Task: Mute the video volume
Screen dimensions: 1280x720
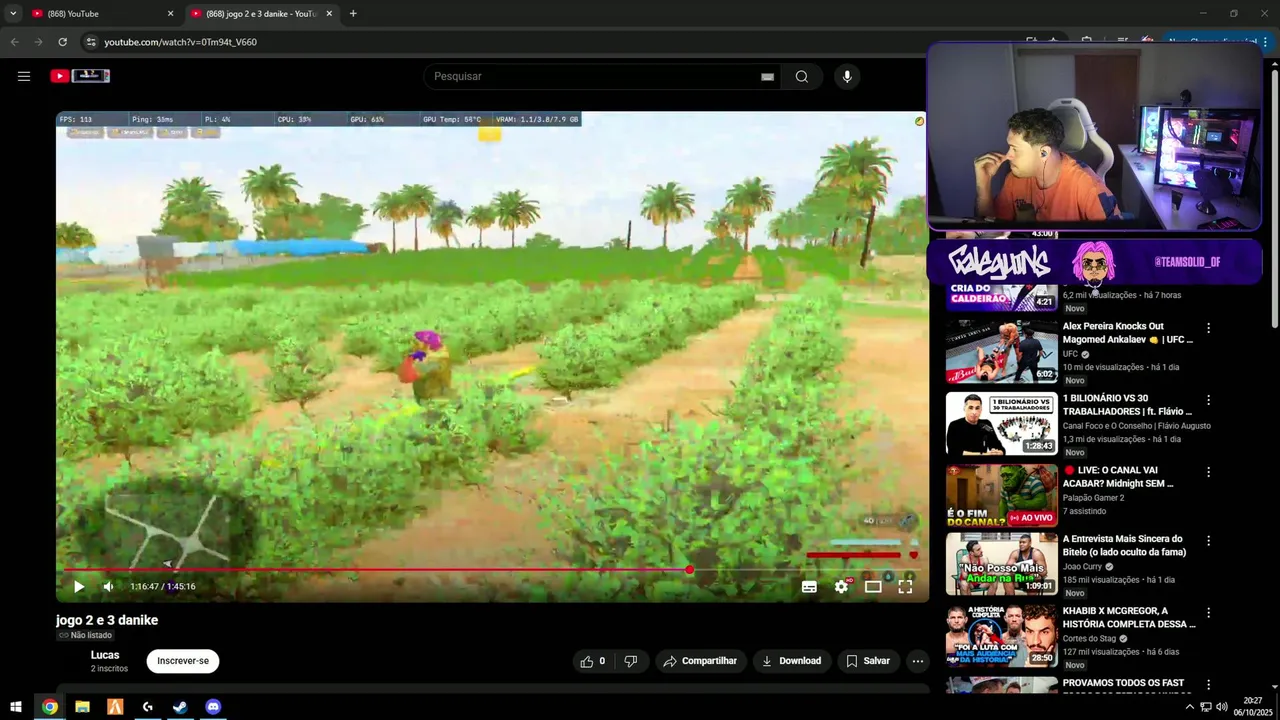Action: 108,587
